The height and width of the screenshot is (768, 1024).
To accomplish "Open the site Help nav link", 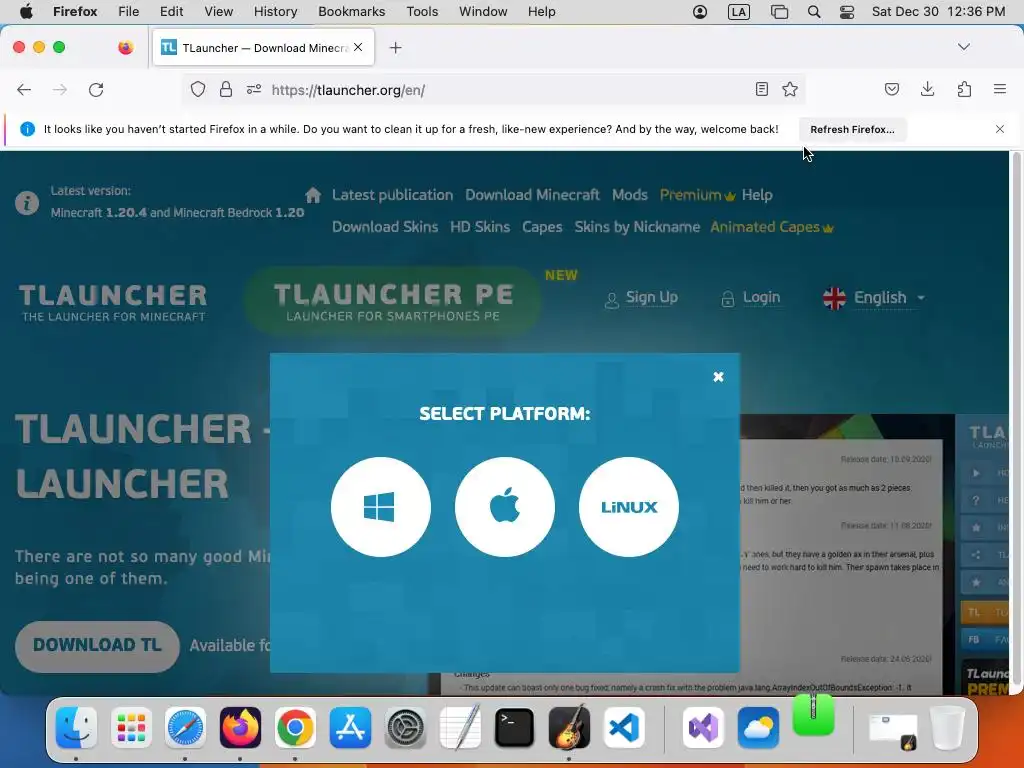I will pyautogui.click(x=757, y=195).
